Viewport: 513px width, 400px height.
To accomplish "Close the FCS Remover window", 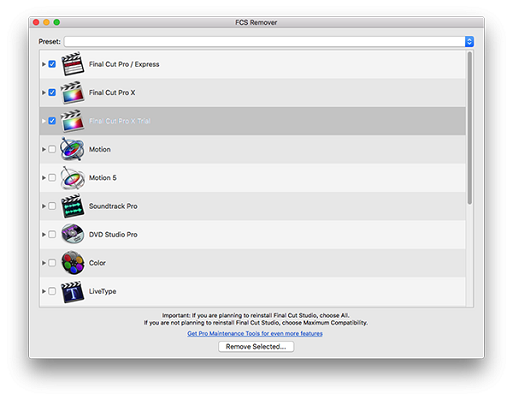I will click(36, 22).
